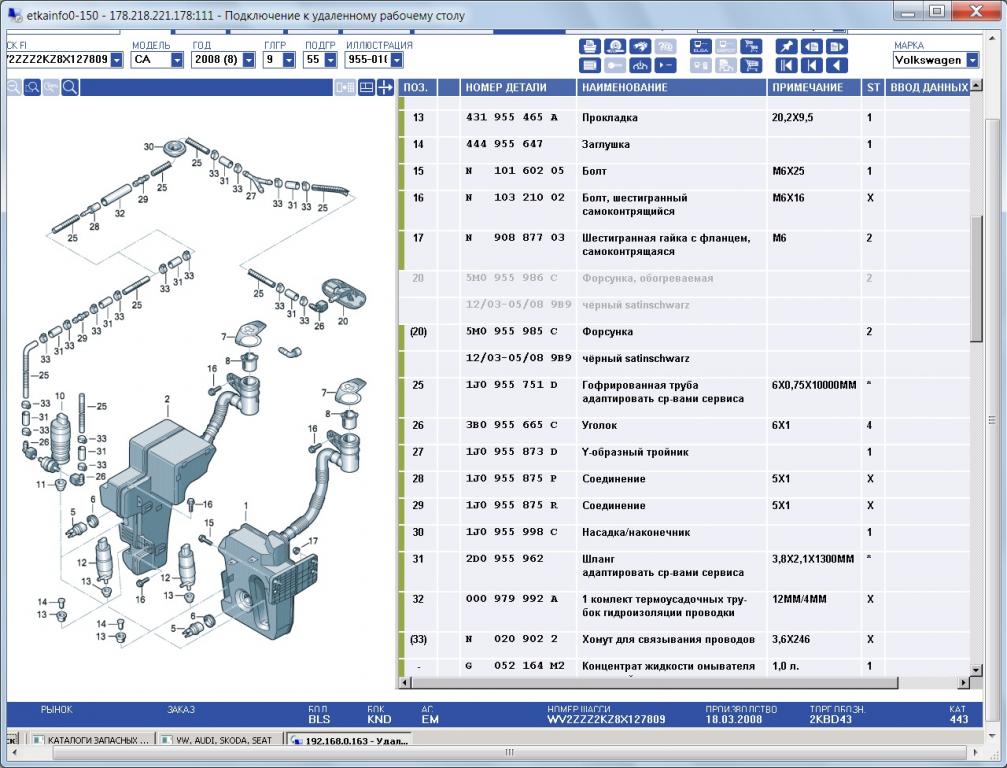Open the shopping cart icon
Screen dimensions: 1007x768
pos(751,65)
